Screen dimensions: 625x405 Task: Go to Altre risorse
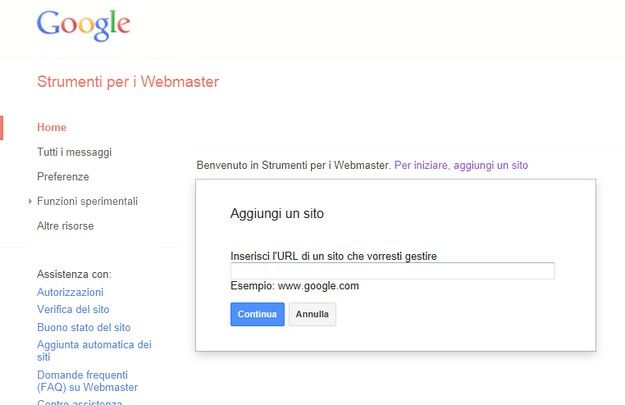(65, 226)
